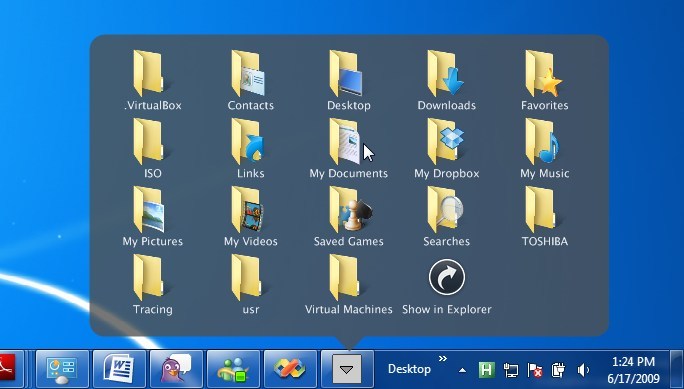Show hidden tray icons arrow
This screenshot has width=684, height=389.
[x=462, y=371]
